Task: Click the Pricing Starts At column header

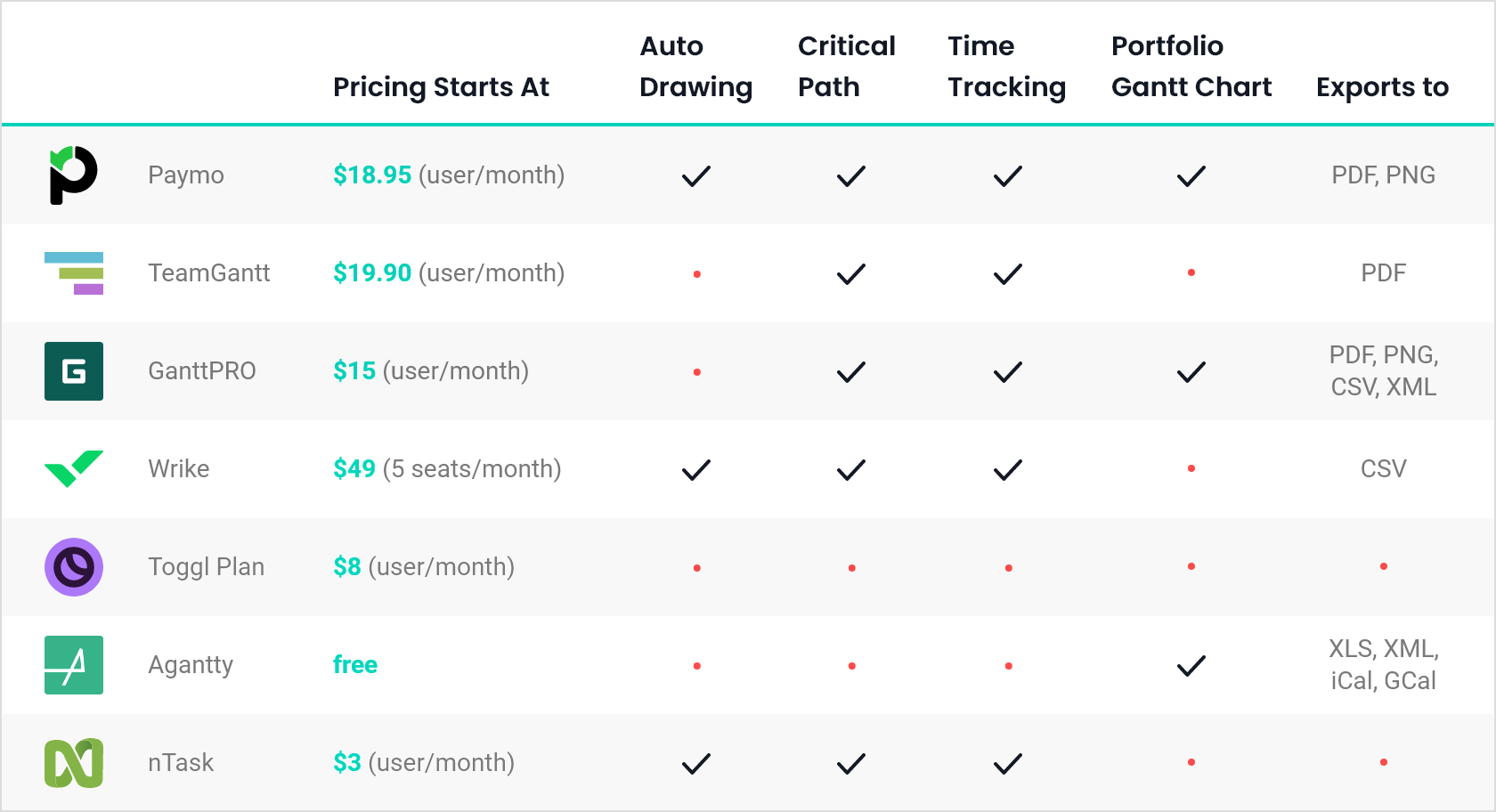Action: tap(441, 87)
